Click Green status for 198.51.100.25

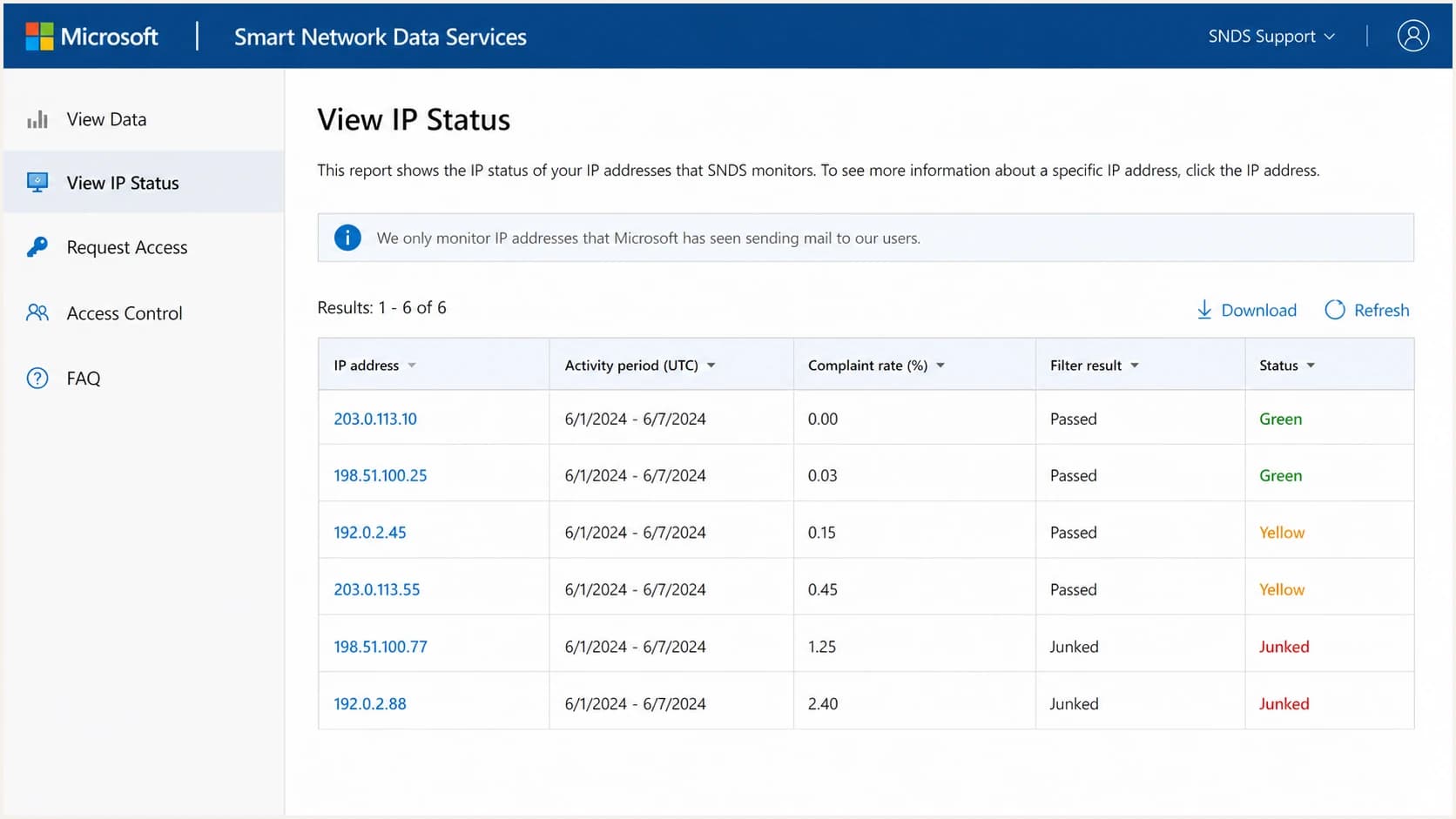1281,475
